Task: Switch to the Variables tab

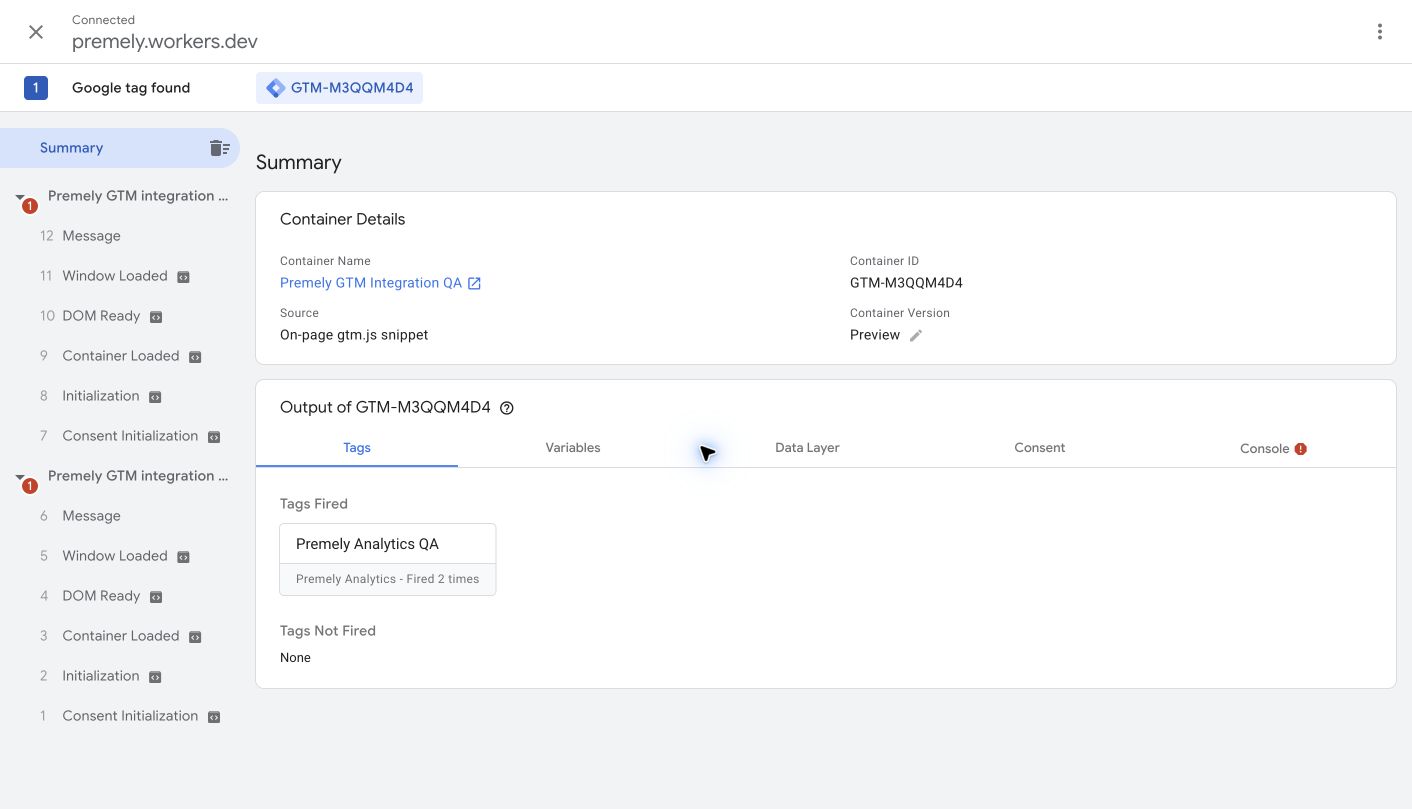Action: pos(573,448)
